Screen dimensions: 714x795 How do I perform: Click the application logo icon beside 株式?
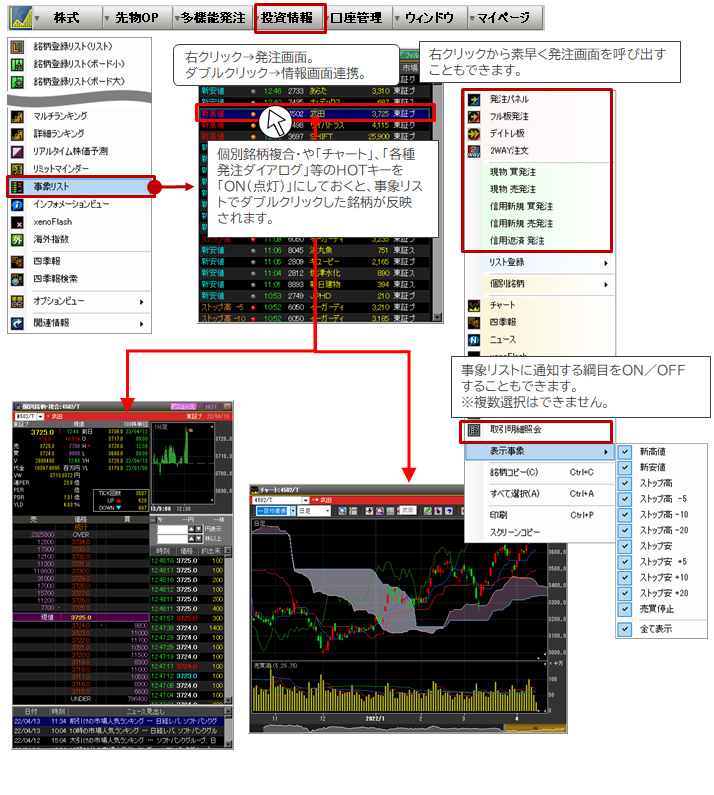click(21, 18)
